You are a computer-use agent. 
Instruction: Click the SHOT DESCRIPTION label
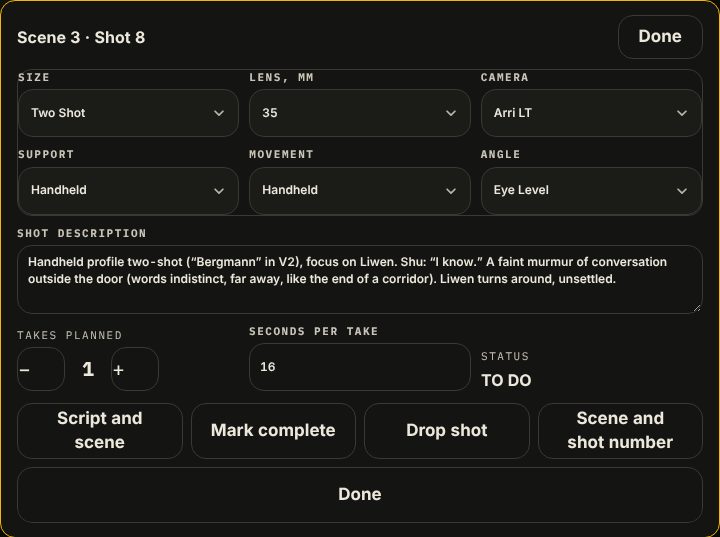coord(82,233)
